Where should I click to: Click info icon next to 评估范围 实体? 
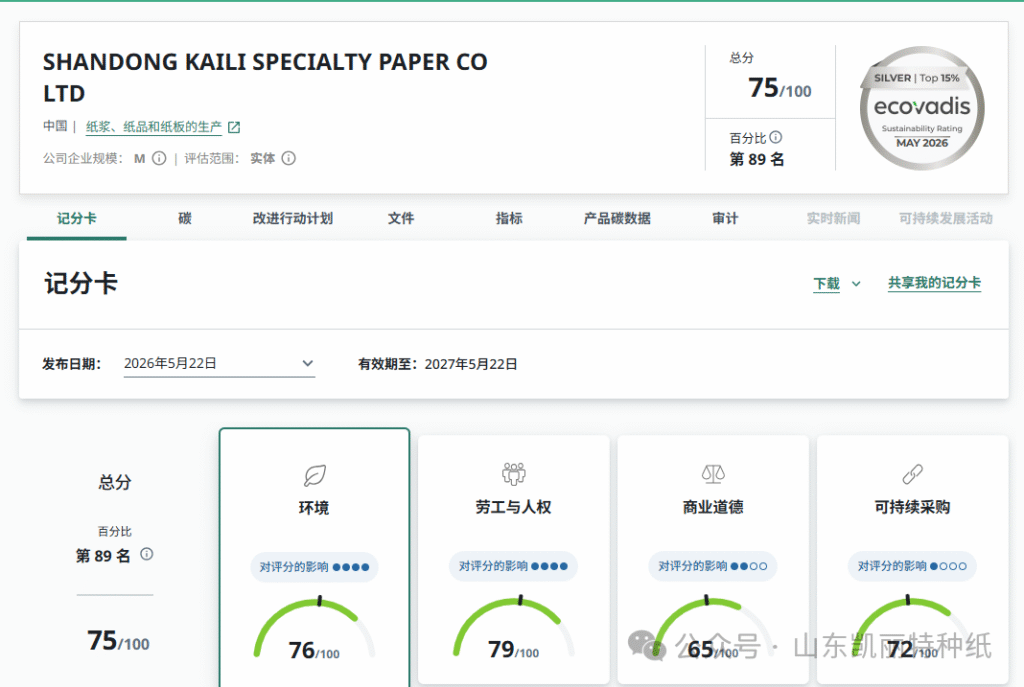click(x=289, y=158)
